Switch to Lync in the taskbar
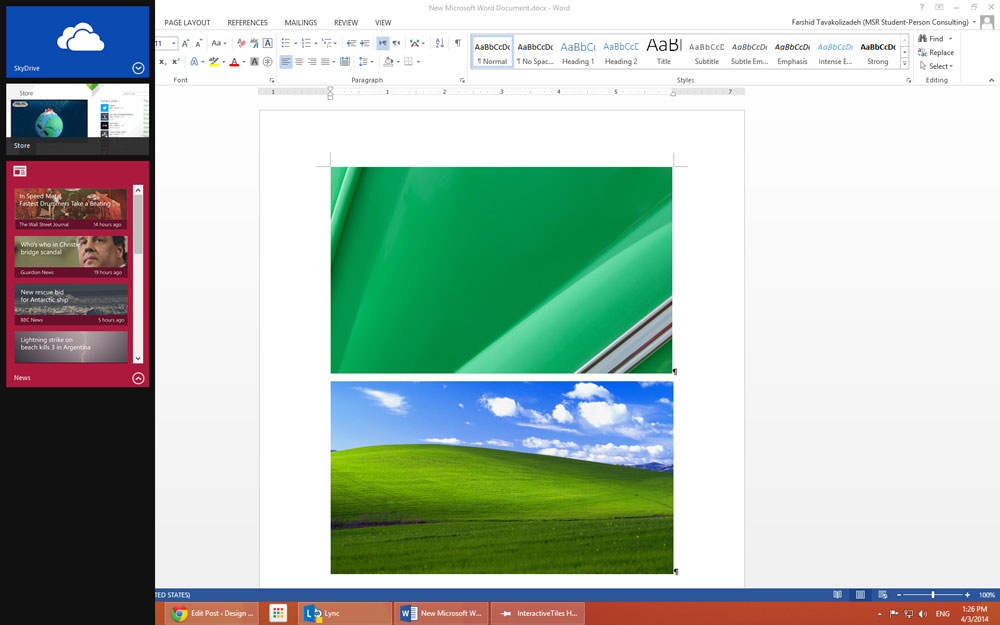This screenshot has height=625, width=1000. click(344, 614)
